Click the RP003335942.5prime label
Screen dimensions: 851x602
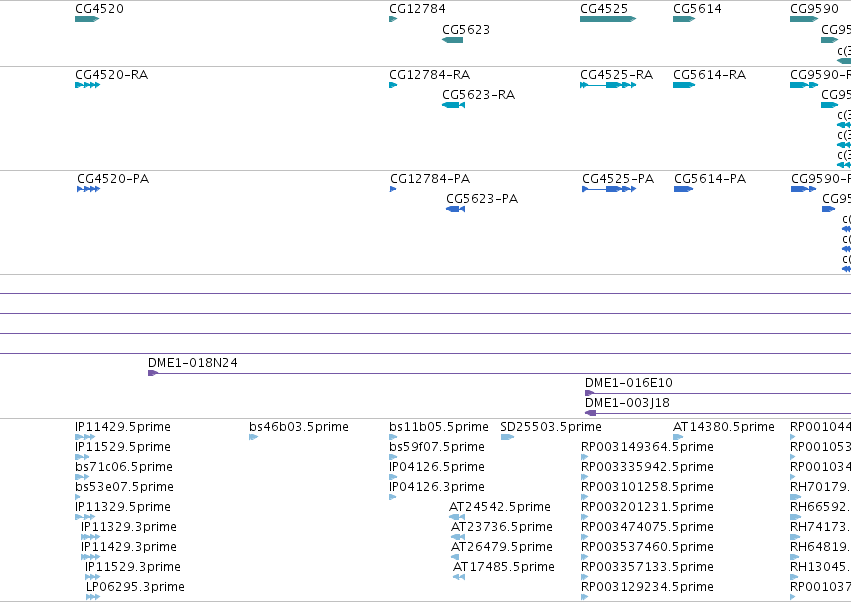click(x=647, y=467)
